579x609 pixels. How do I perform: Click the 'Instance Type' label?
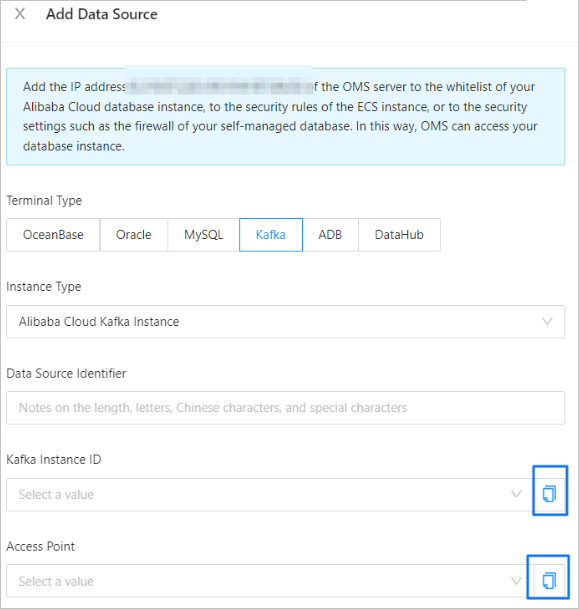coord(44,287)
